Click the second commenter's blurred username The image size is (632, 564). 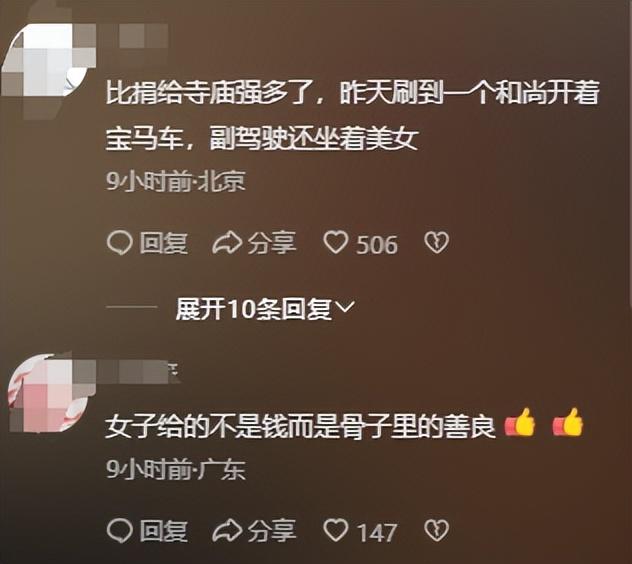(x=135, y=372)
